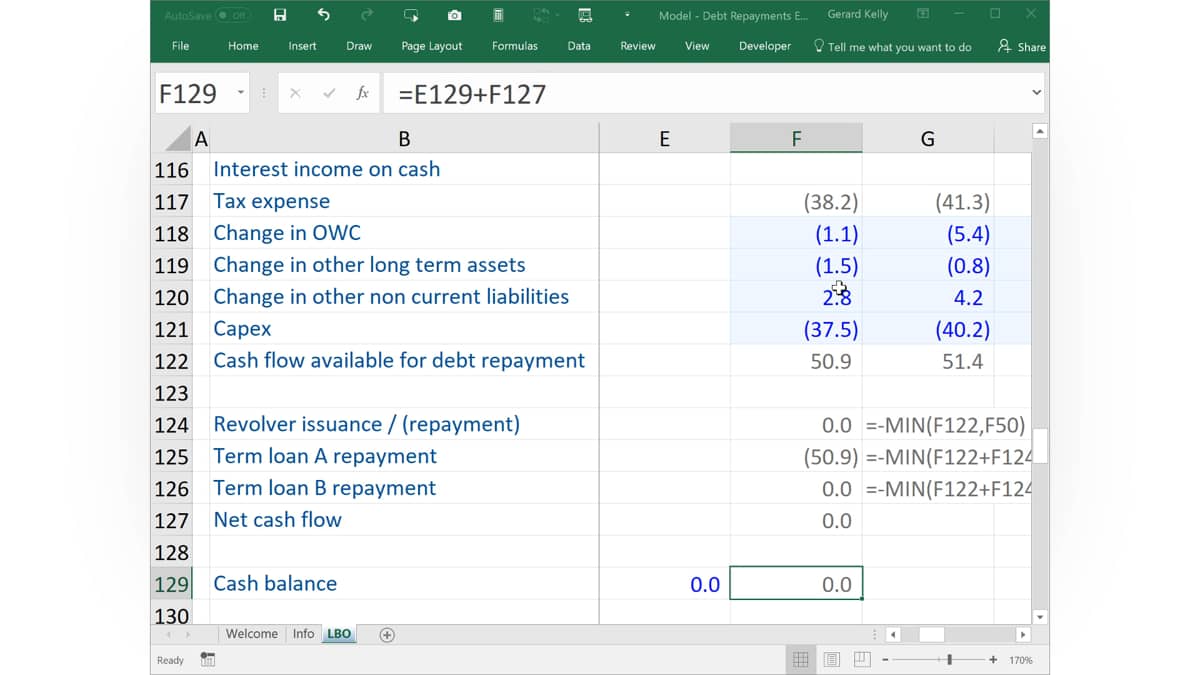
Task: Open the Insert ribbon tab
Action: click(302, 46)
